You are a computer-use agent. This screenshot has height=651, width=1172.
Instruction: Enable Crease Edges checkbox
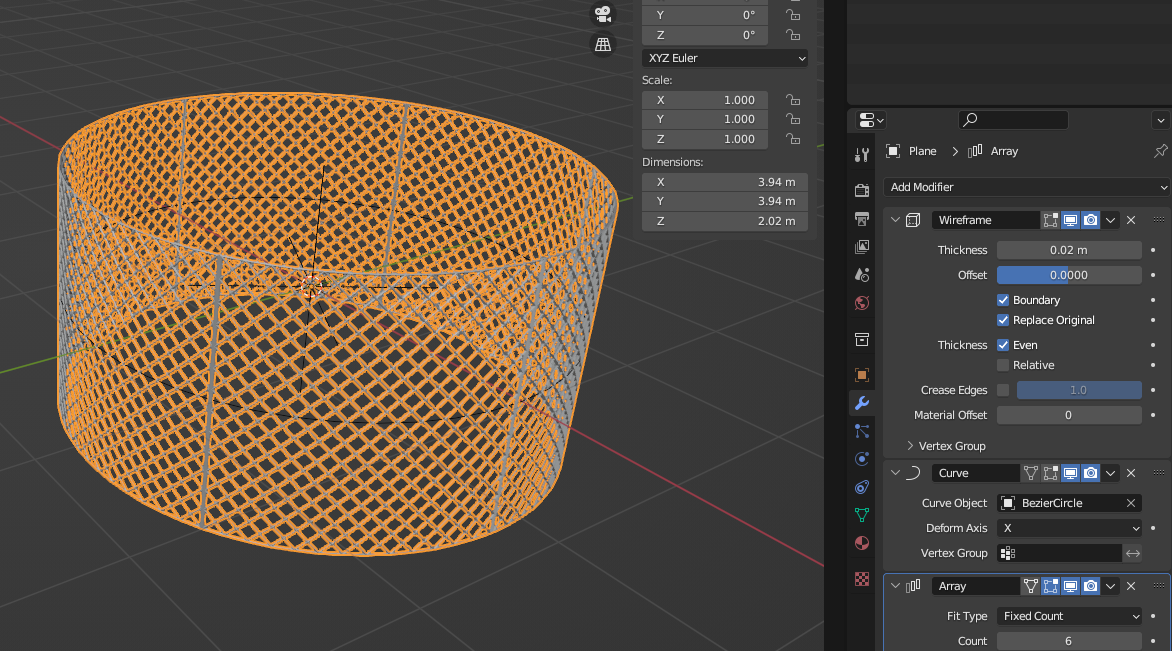coord(1003,390)
